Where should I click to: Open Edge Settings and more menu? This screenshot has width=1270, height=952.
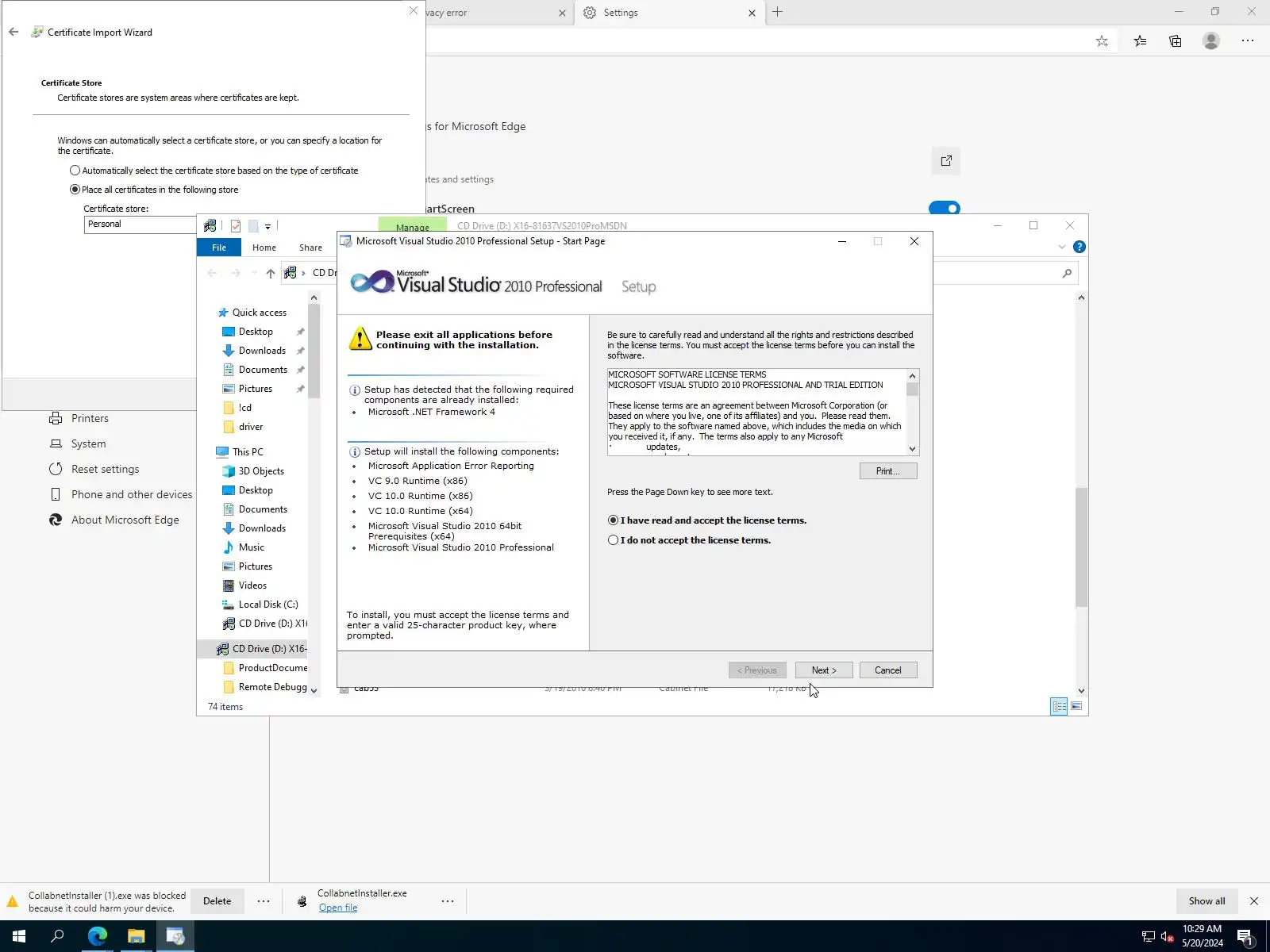tap(1248, 41)
